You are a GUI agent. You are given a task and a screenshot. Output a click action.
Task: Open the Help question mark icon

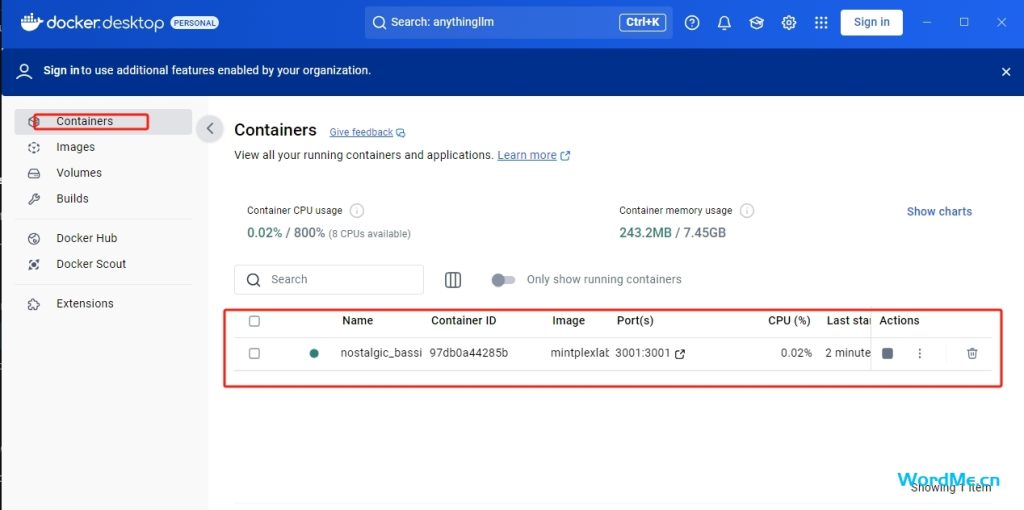point(692,23)
